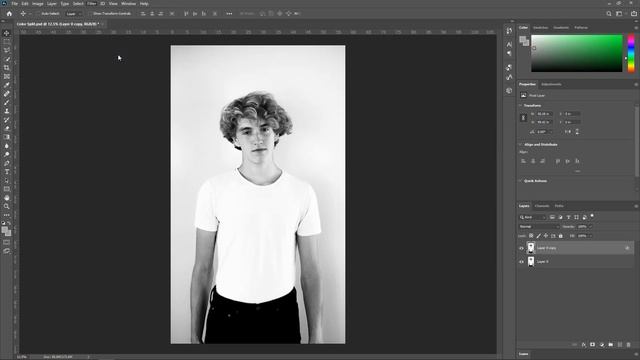640x360 pixels.
Task: Open the Filter menu
Action: (91, 4)
